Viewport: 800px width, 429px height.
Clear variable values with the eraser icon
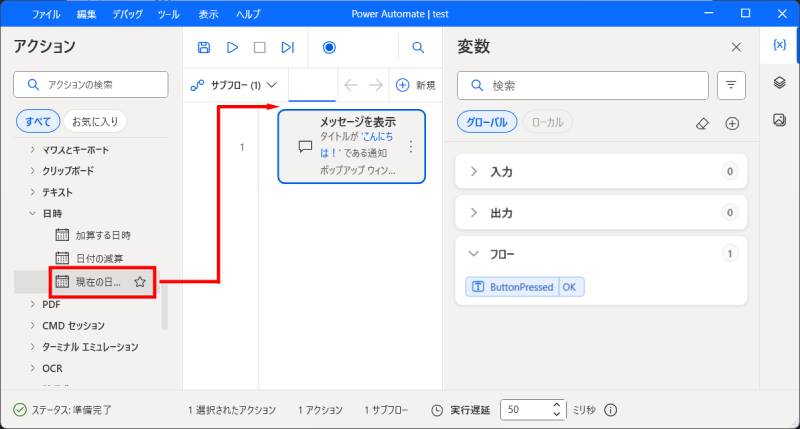click(702, 123)
